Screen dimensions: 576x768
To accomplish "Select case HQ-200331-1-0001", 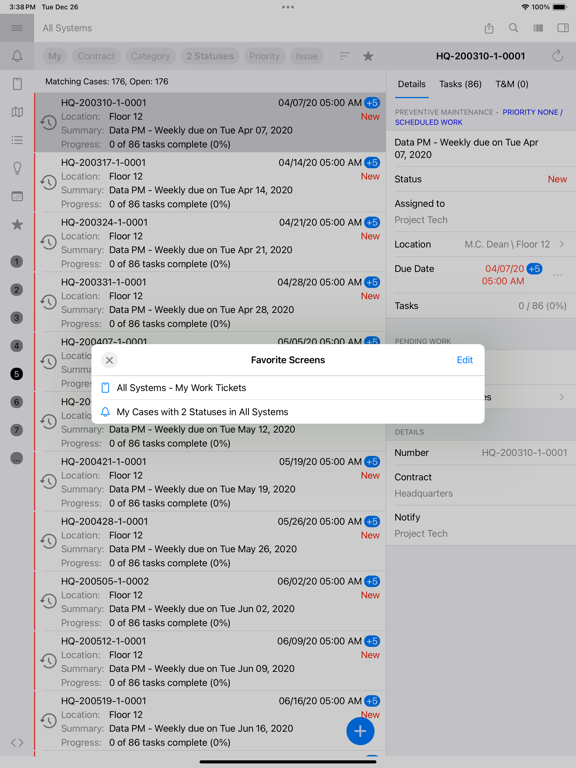I will pos(210,302).
